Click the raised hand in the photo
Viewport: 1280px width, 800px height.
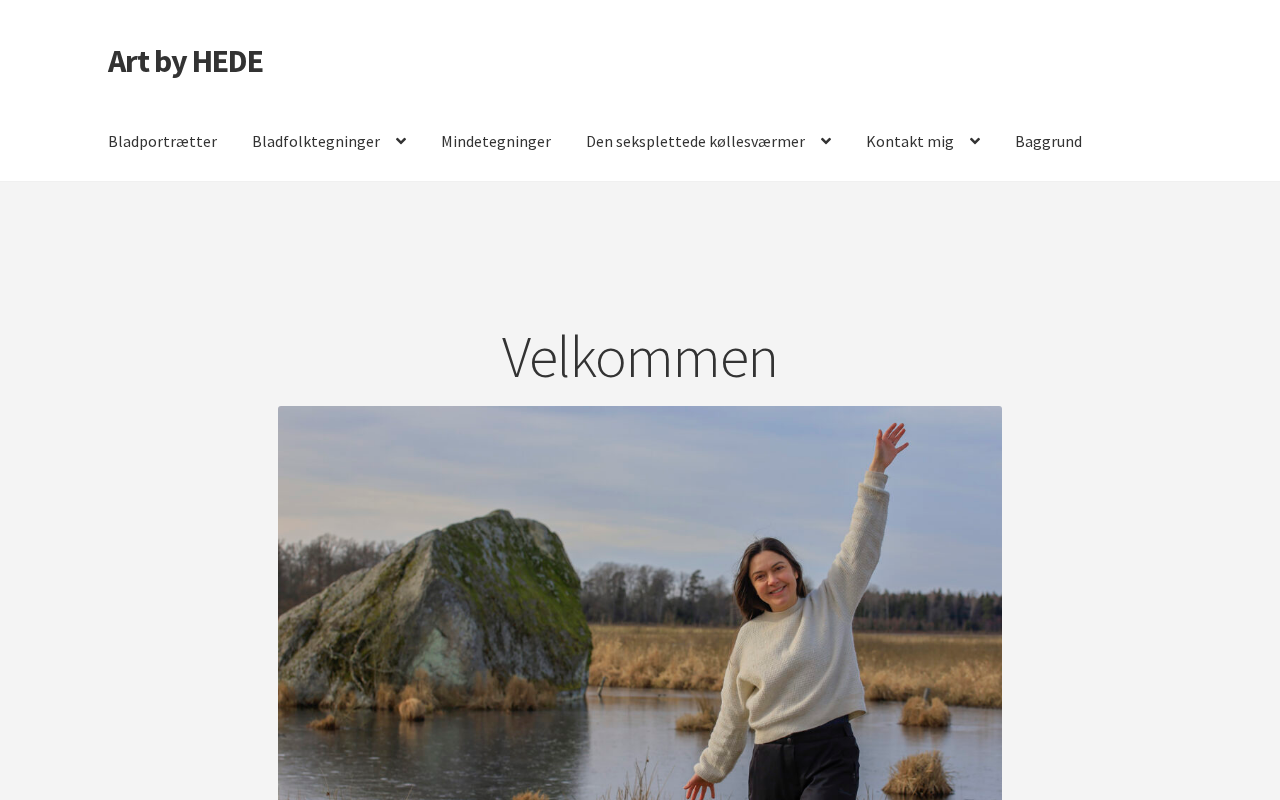pos(889,446)
